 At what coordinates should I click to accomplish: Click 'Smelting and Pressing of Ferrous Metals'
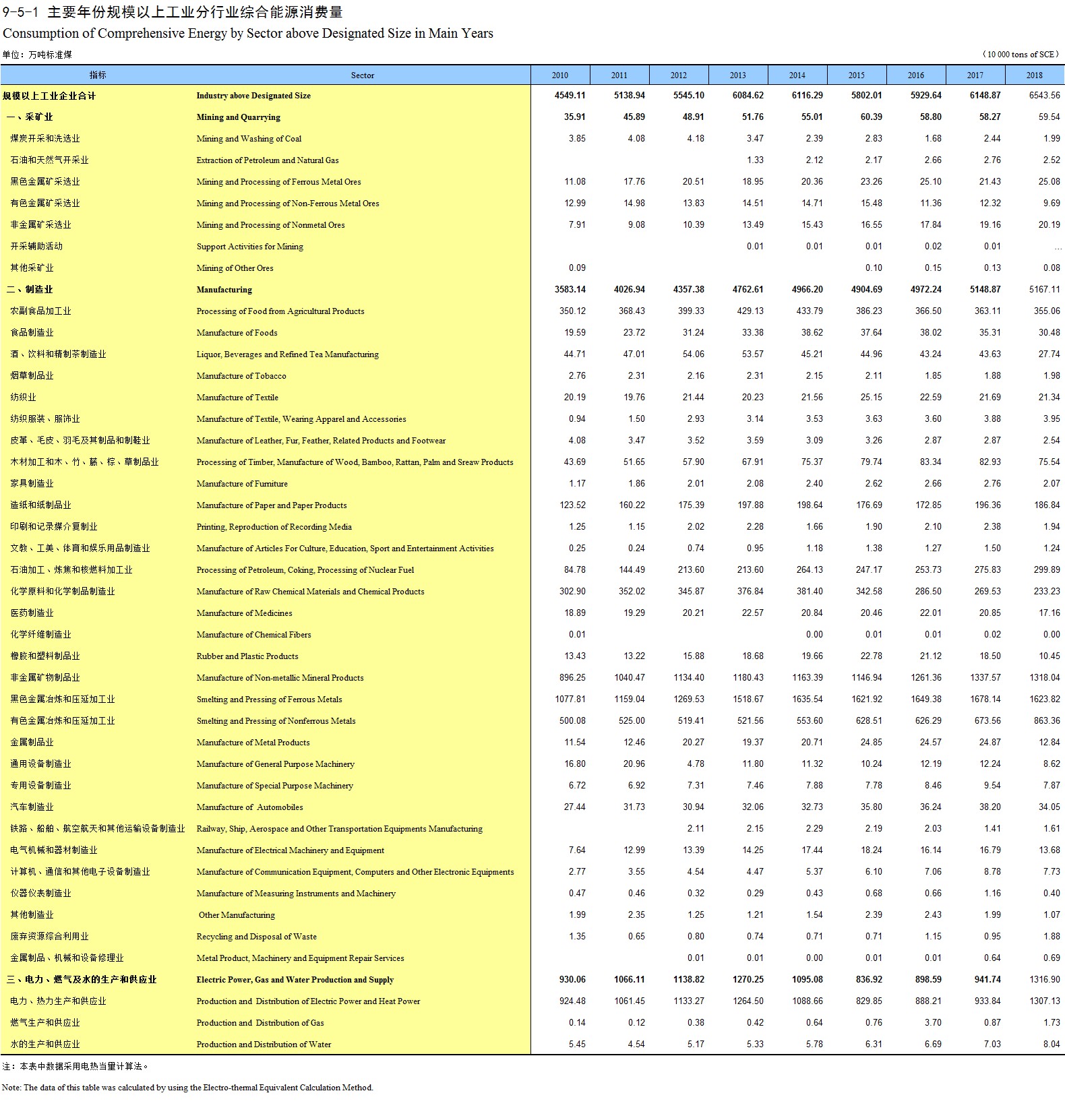point(269,699)
